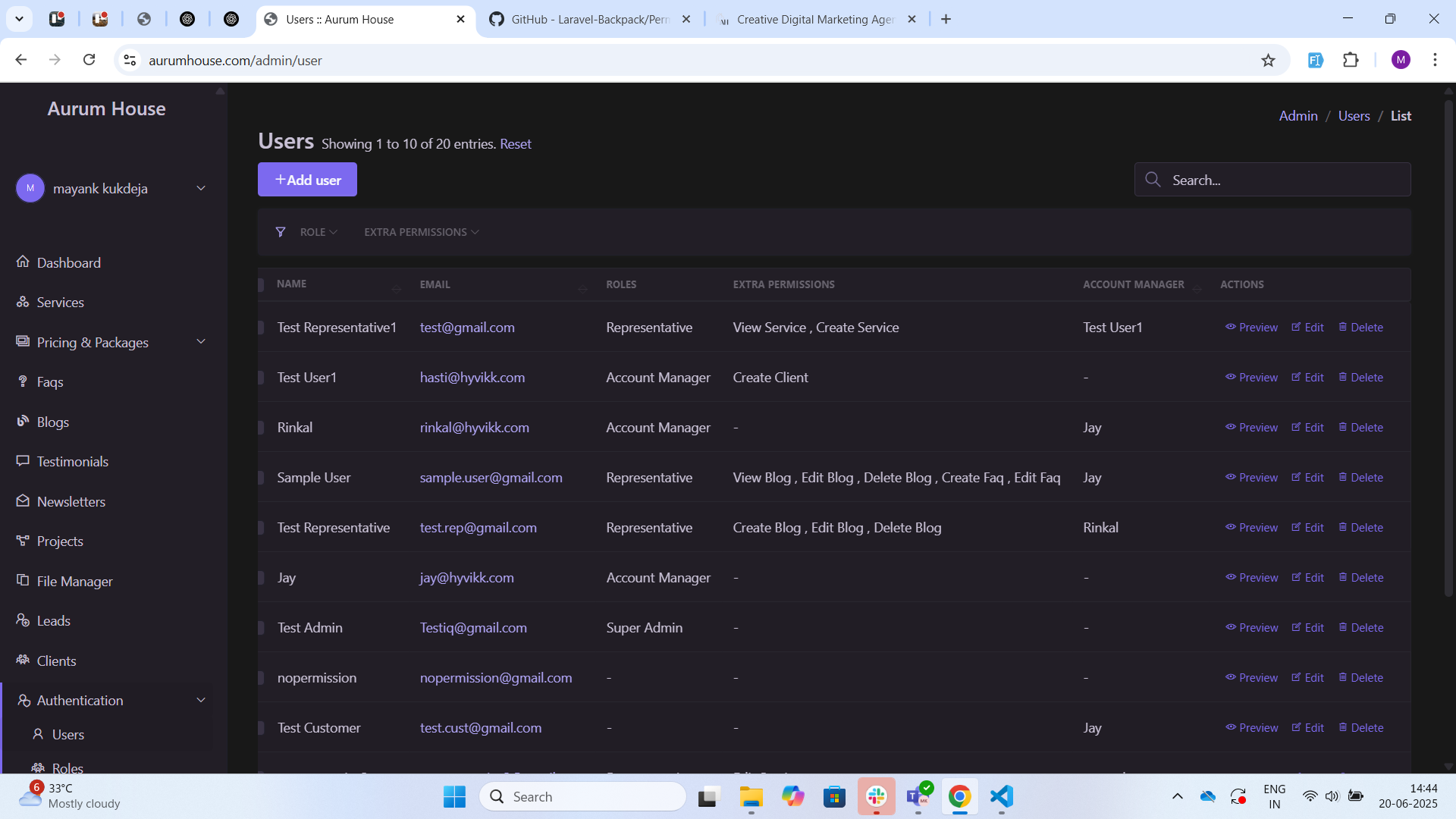Image resolution: width=1456 pixels, height=819 pixels.
Task: Sort the table by EMAIL column
Action: (x=582, y=287)
